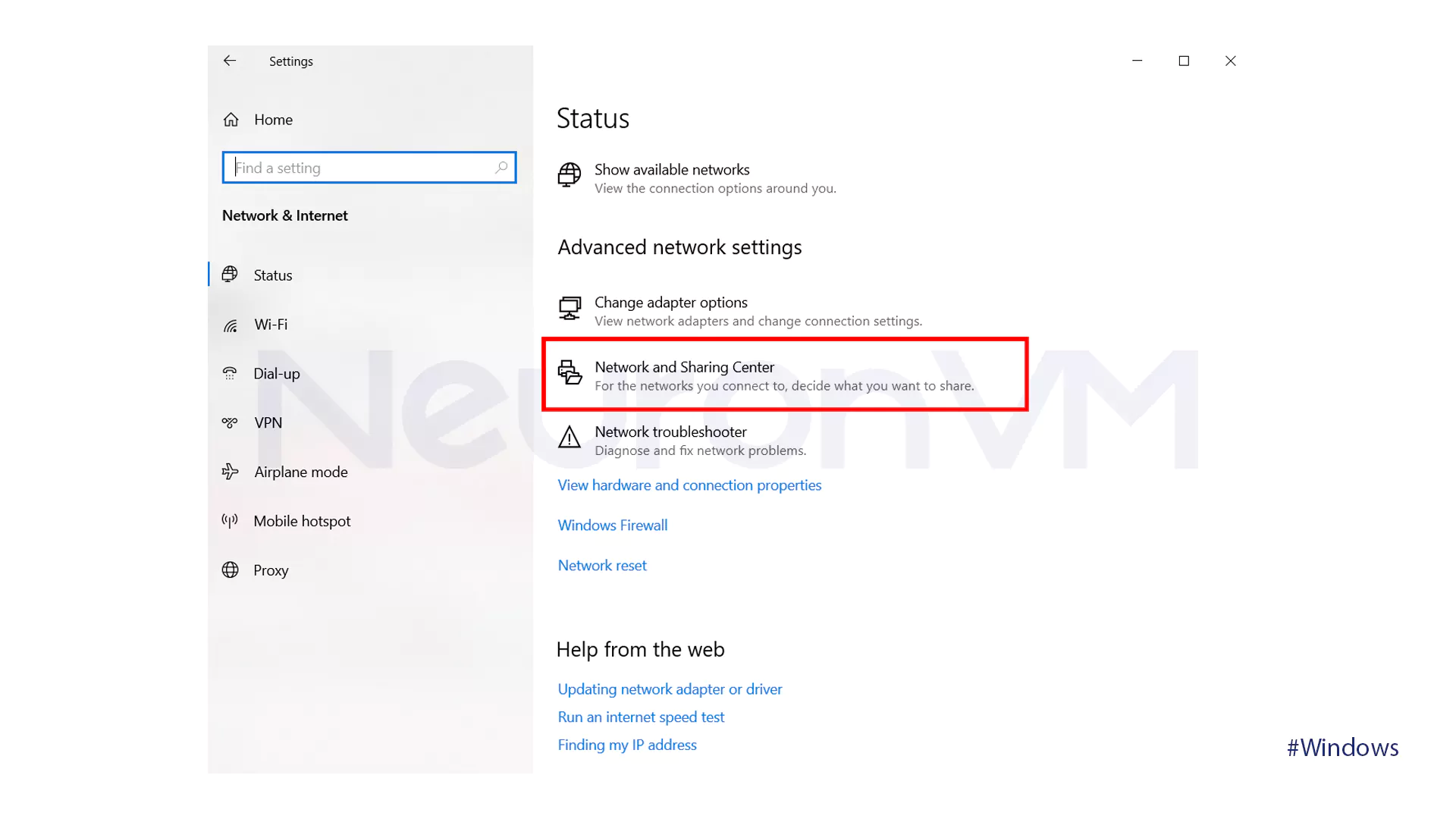The height and width of the screenshot is (819, 1456).
Task: Click the Airplane mode icon
Action: (228, 471)
